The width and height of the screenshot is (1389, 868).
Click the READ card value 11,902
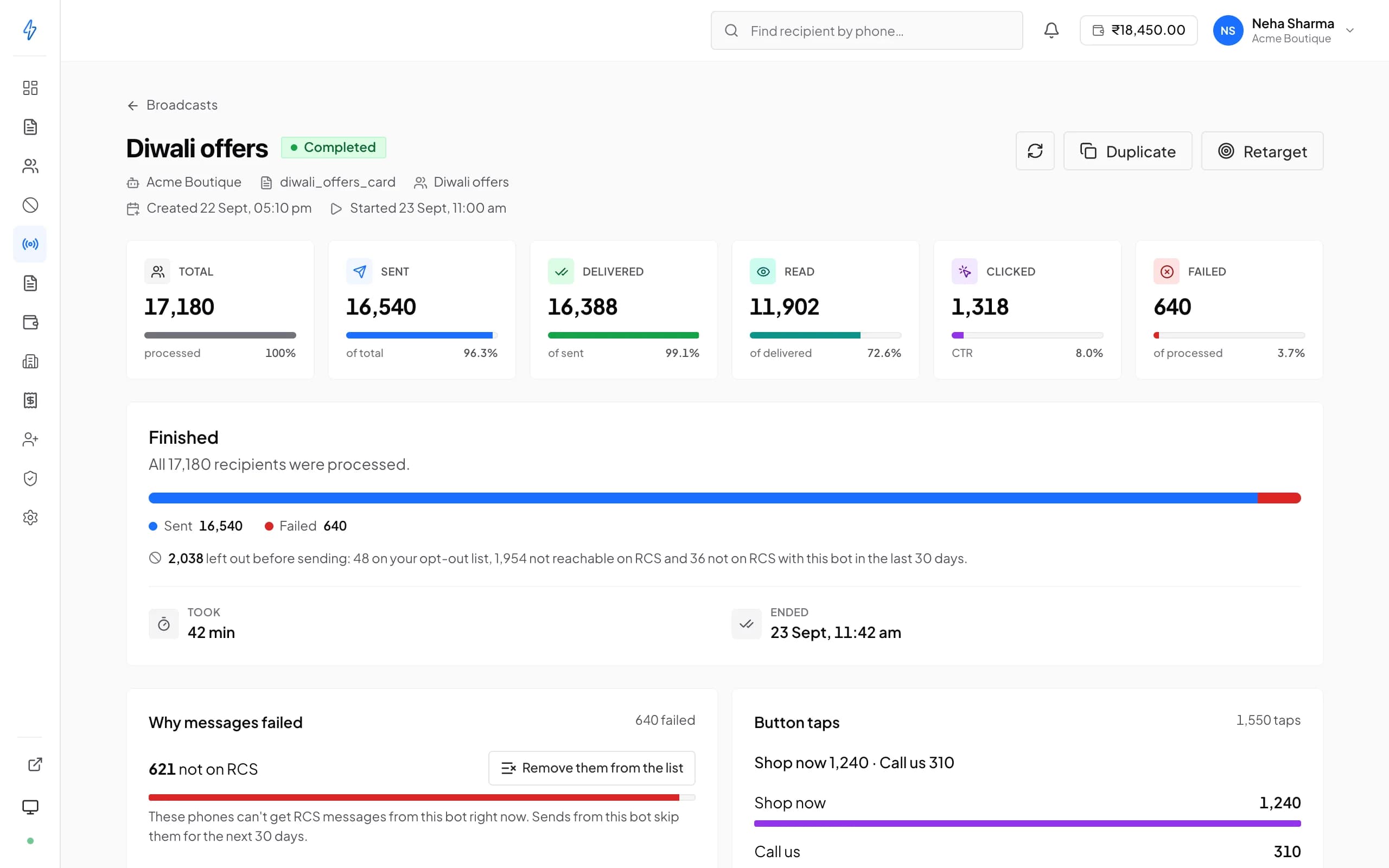pos(784,307)
